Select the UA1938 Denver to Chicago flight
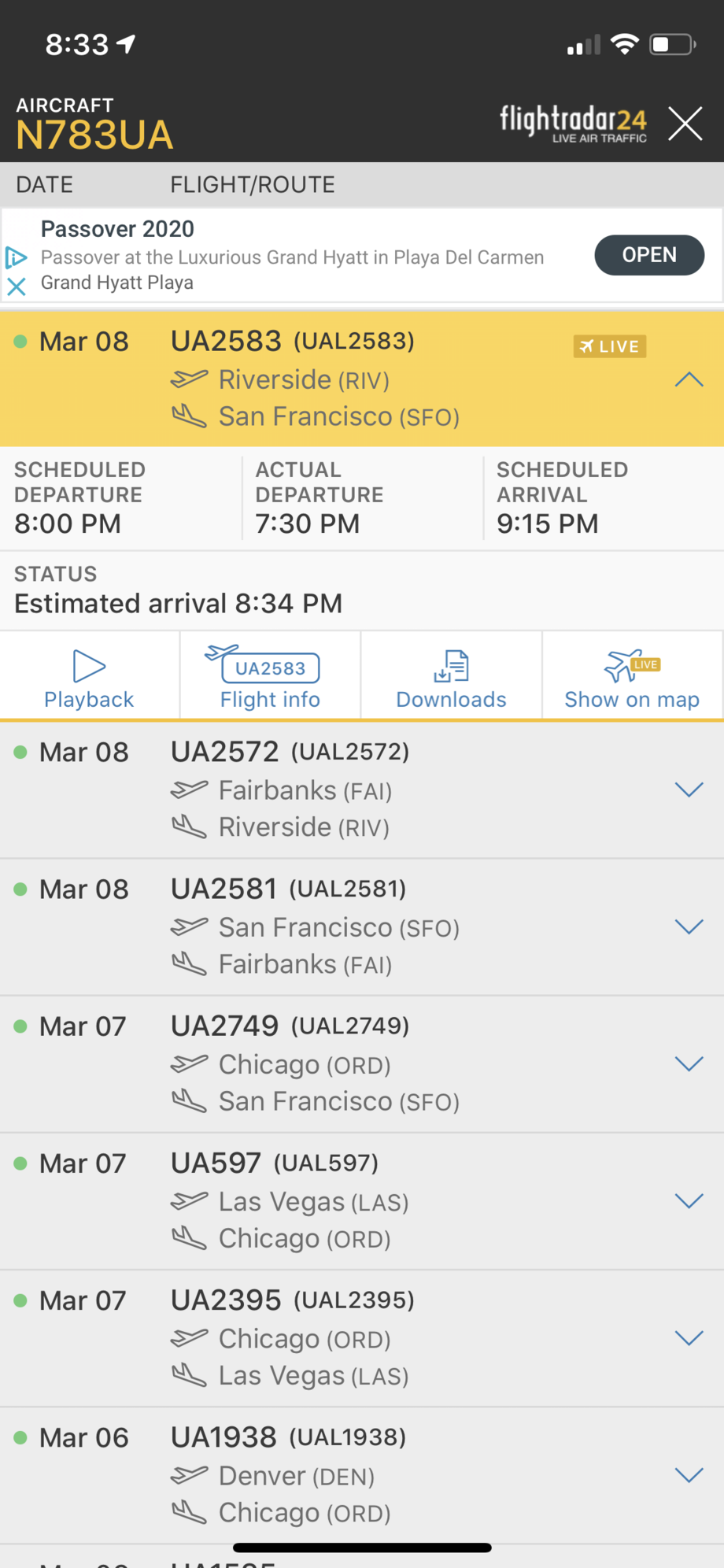 click(362, 1475)
